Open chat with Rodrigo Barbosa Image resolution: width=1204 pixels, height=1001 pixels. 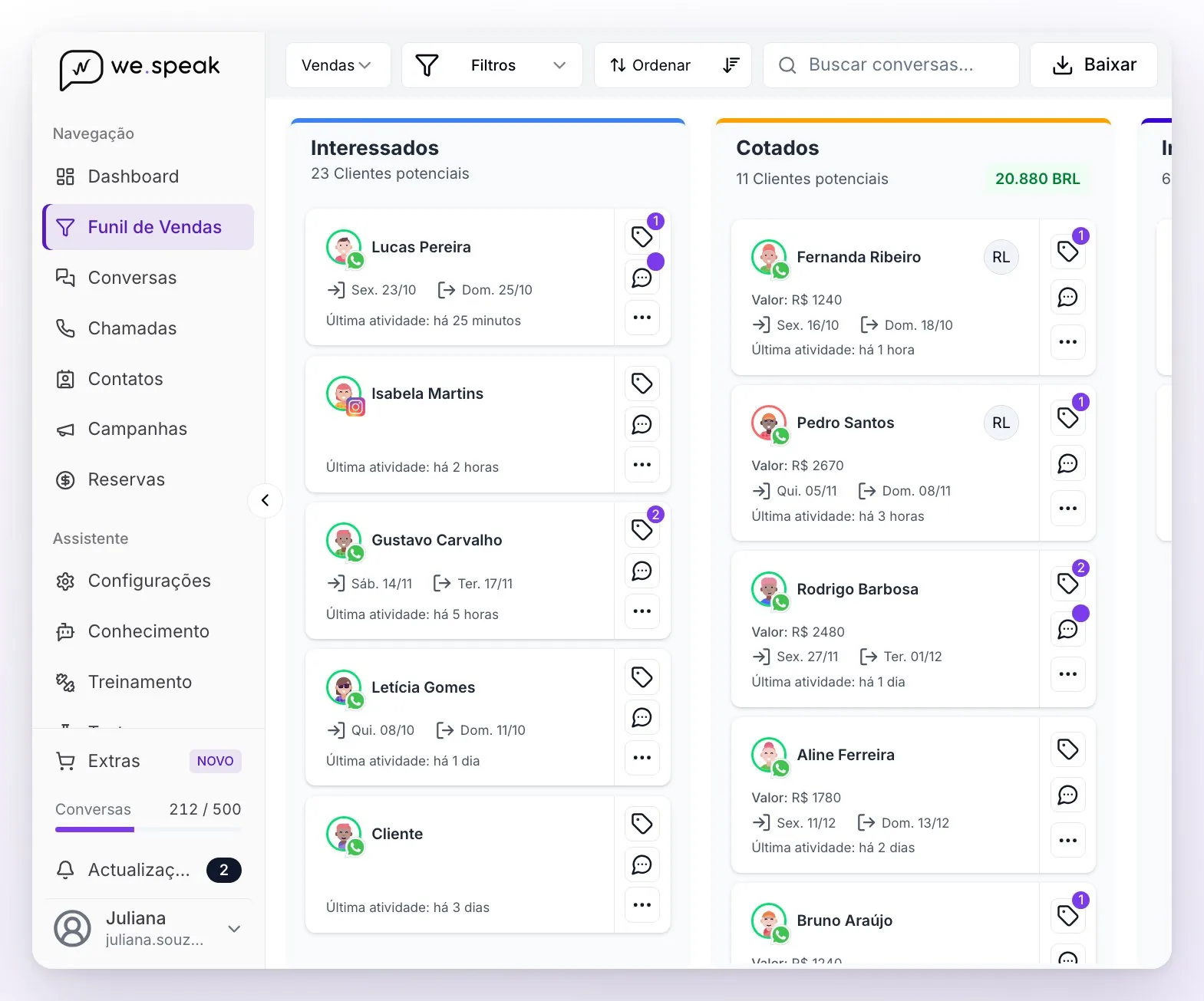pyautogui.click(x=1068, y=629)
